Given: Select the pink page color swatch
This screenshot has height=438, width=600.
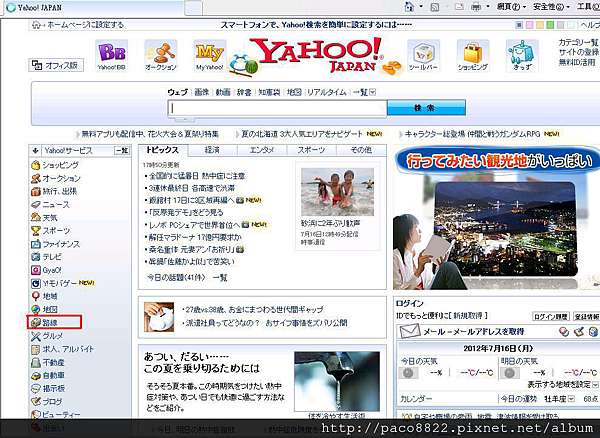Looking at the screenshot, I should [x=530, y=25].
